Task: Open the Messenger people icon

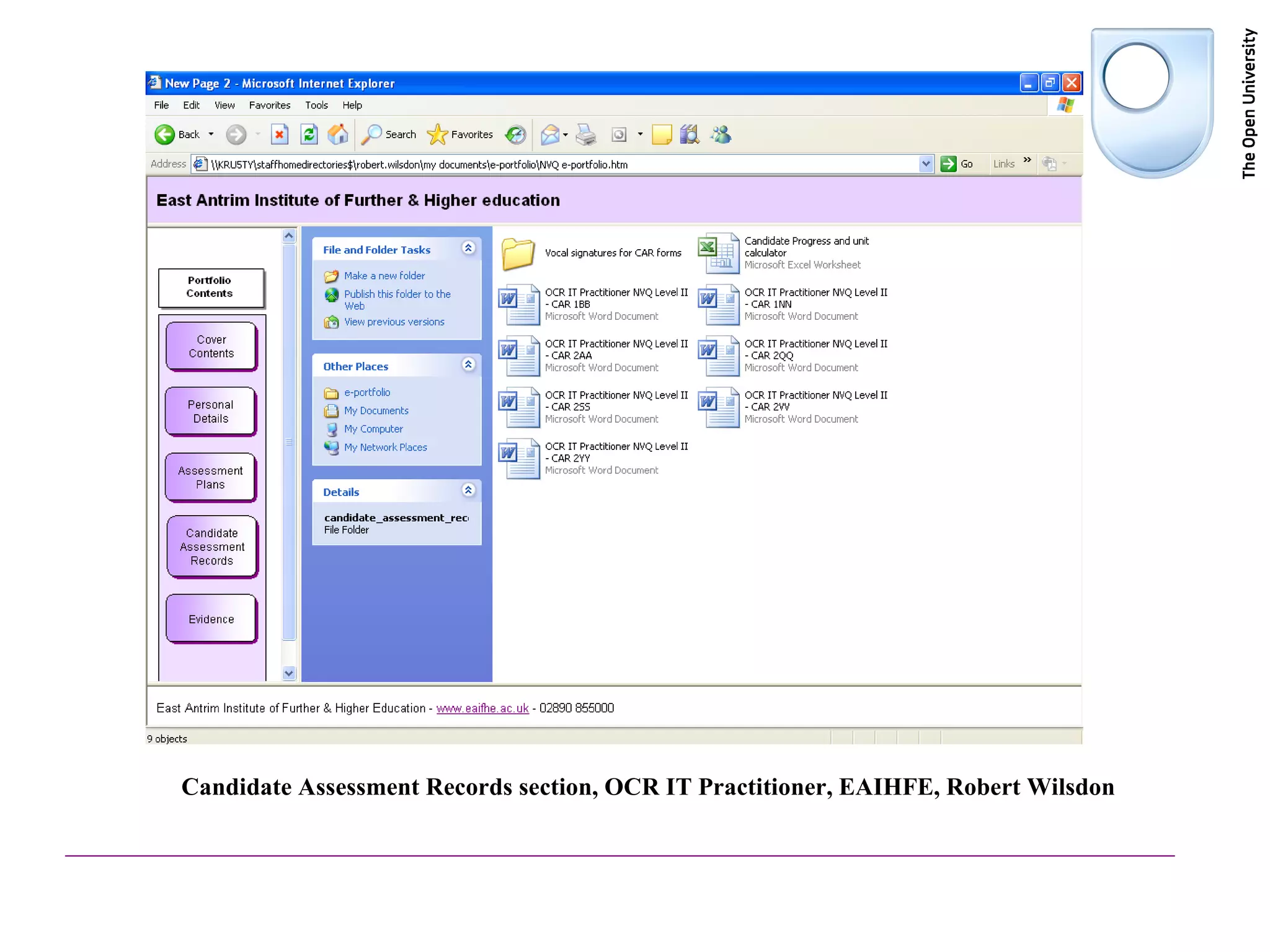Action: 721,134
